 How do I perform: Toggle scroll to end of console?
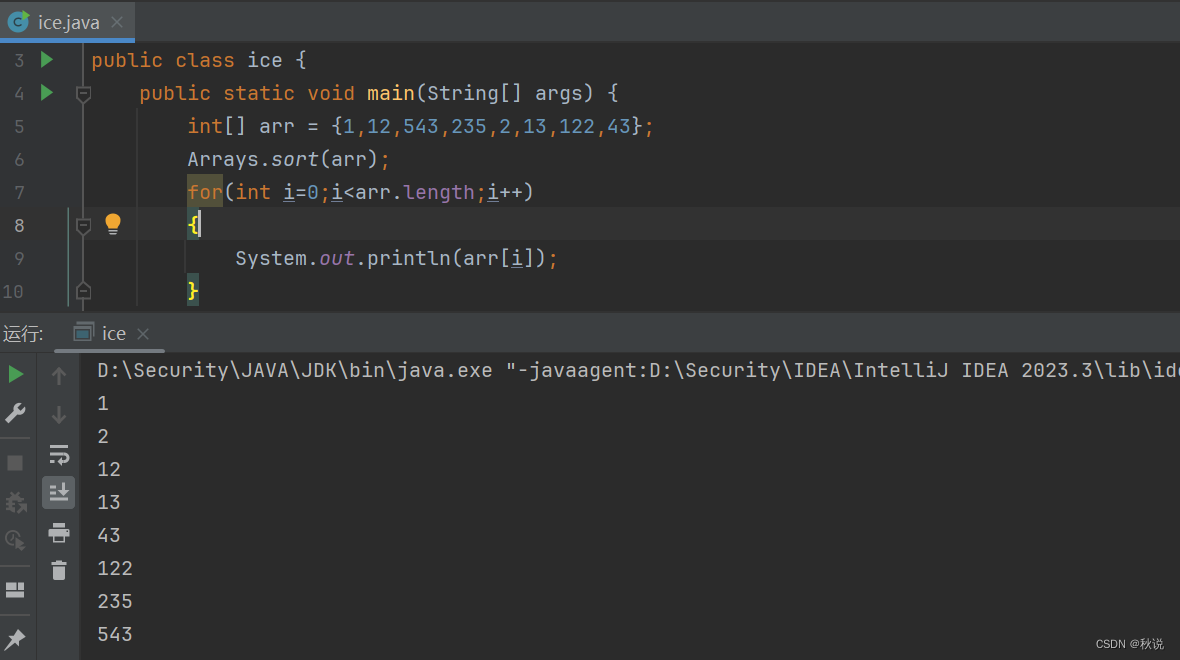[x=59, y=493]
